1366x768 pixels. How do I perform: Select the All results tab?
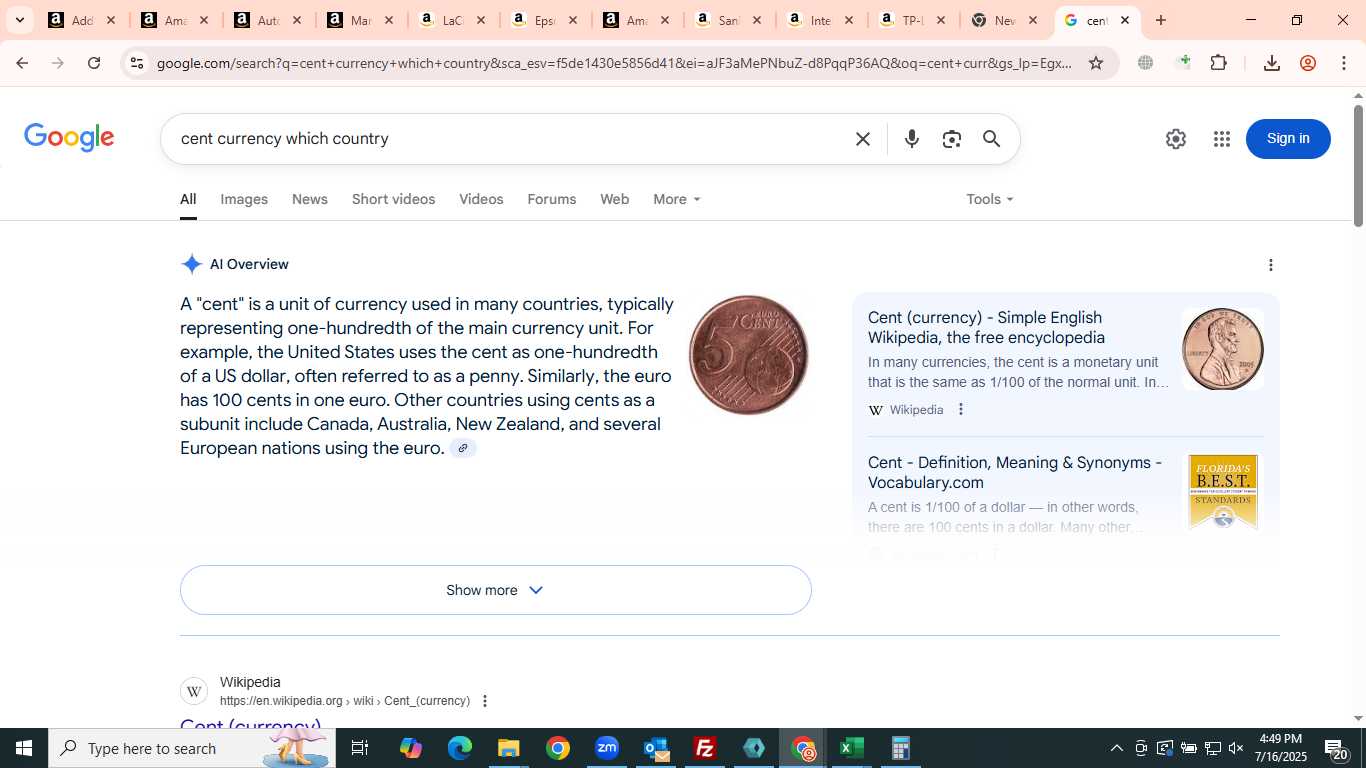click(x=188, y=199)
